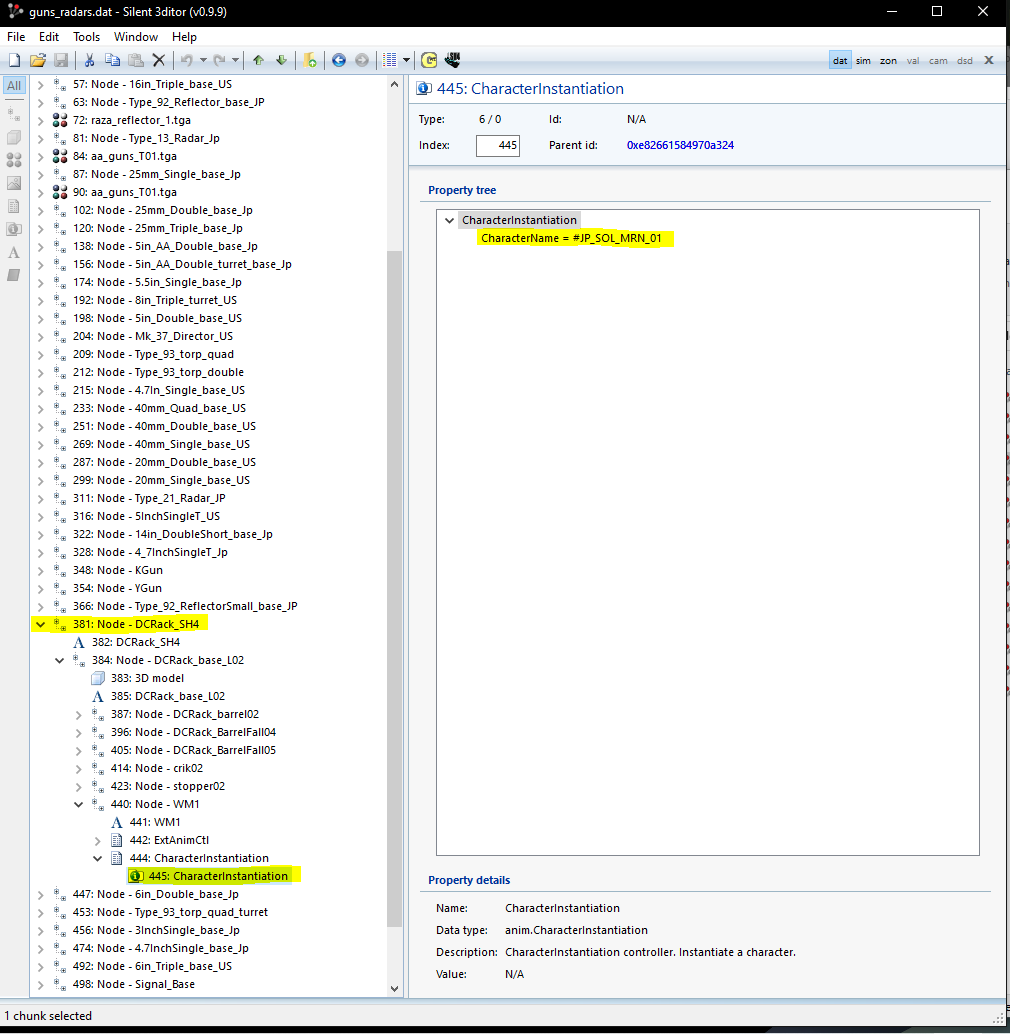Image resolution: width=1010 pixels, height=1034 pixels.
Task: Navigate back with blue arrow icon
Action: pyautogui.click(x=339, y=61)
